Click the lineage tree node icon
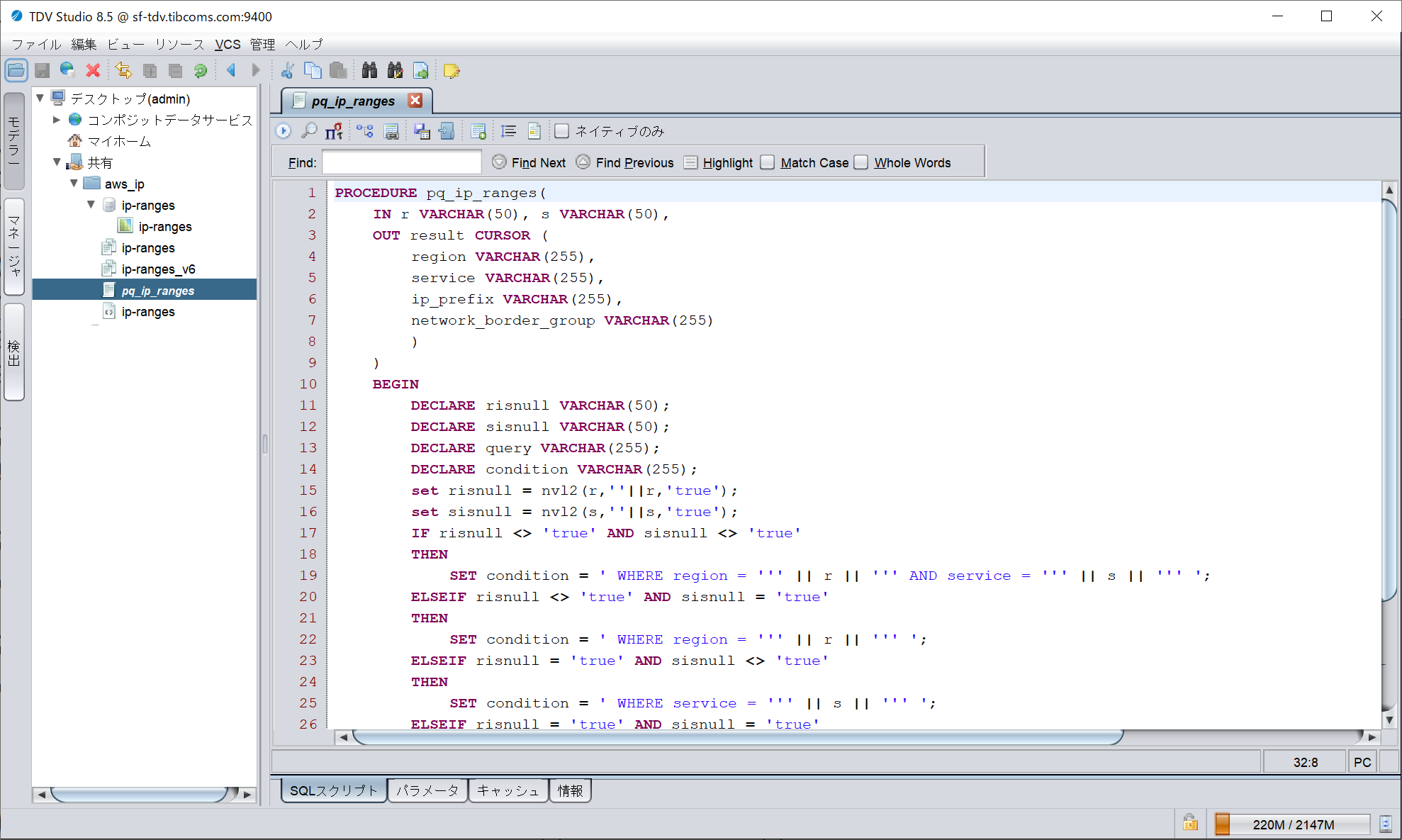 pos(365,131)
